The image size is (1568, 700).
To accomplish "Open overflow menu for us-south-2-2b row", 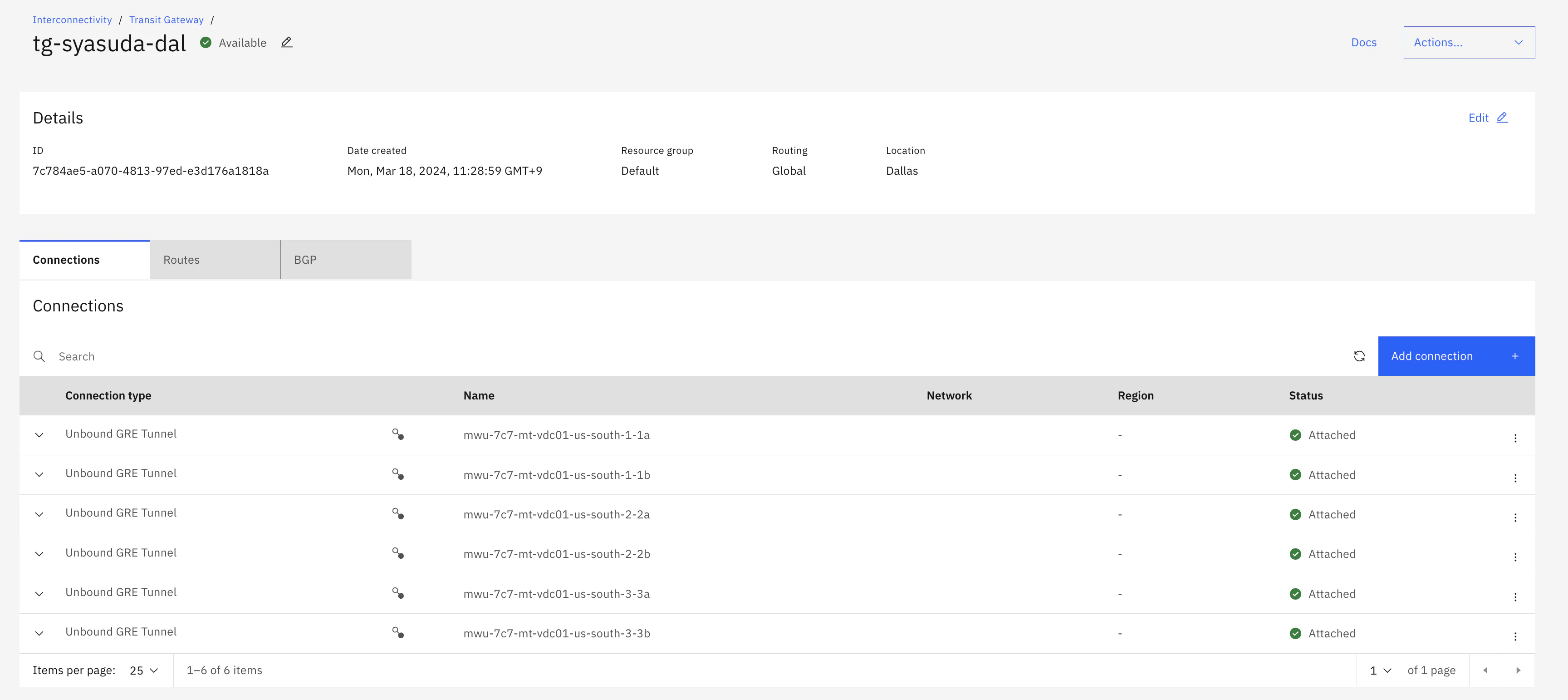I will [1515, 557].
